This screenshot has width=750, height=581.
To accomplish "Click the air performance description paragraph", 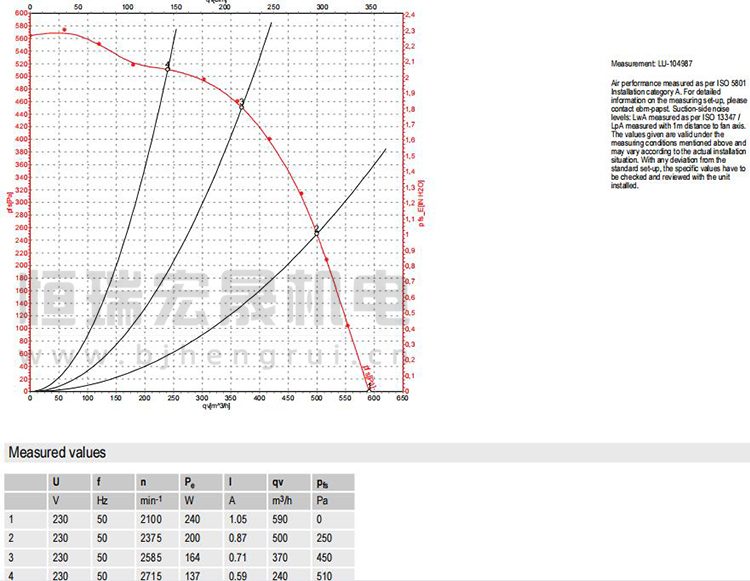I will tap(678, 135).
